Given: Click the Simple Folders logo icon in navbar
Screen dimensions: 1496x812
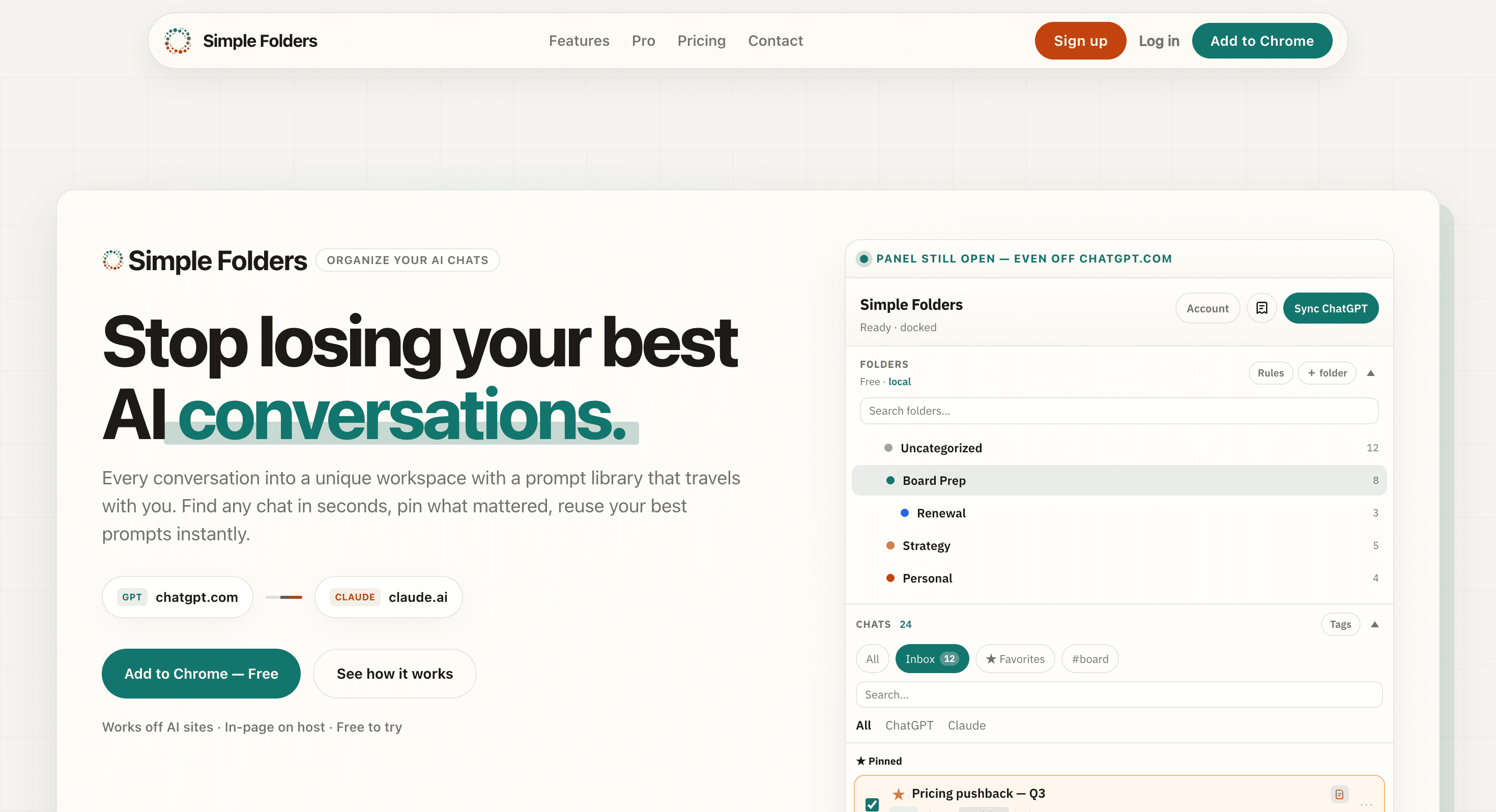Looking at the screenshot, I should pyautogui.click(x=178, y=41).
